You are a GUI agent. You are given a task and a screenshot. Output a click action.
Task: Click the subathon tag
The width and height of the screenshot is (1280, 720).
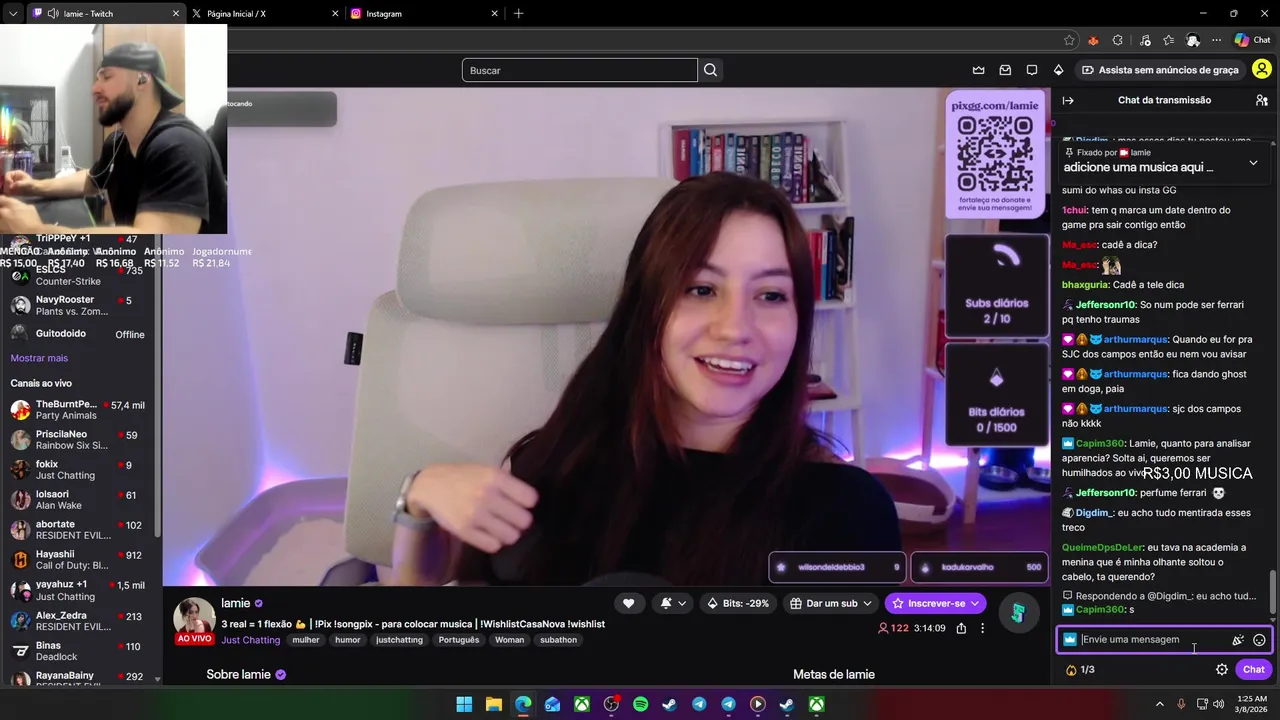pyautogui.click(x=558, y=640)
